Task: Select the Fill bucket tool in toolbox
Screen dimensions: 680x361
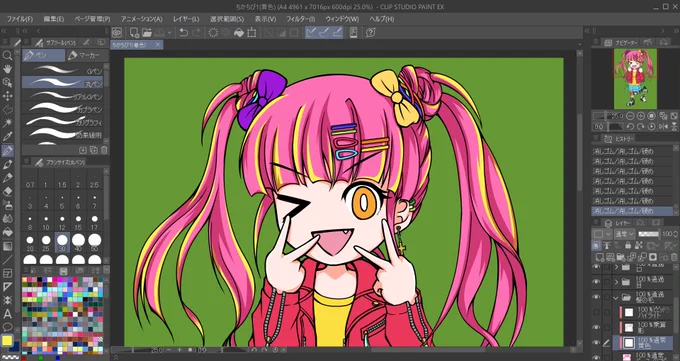Action: [7, 232]
